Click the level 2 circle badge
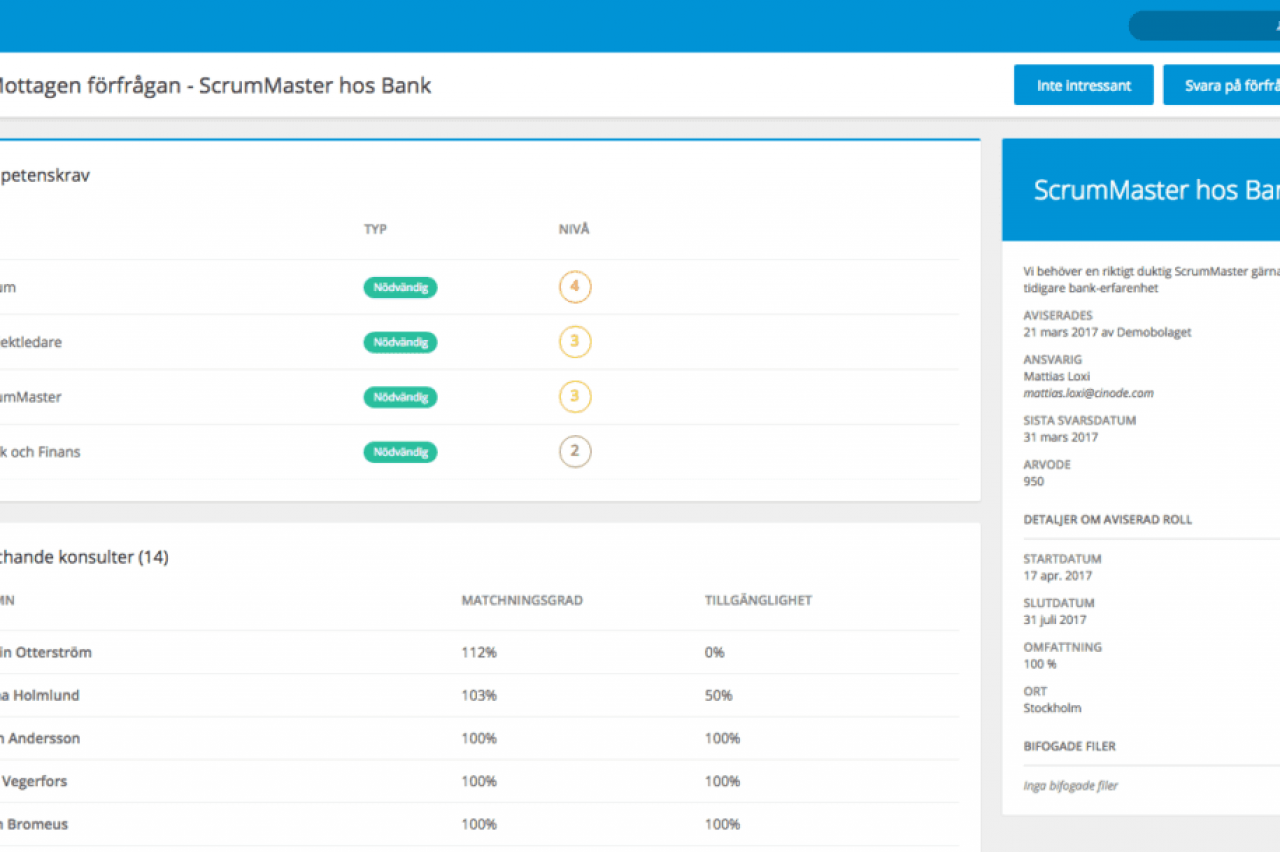This screenshot has height=852, width=1280. tap(575, 452)
